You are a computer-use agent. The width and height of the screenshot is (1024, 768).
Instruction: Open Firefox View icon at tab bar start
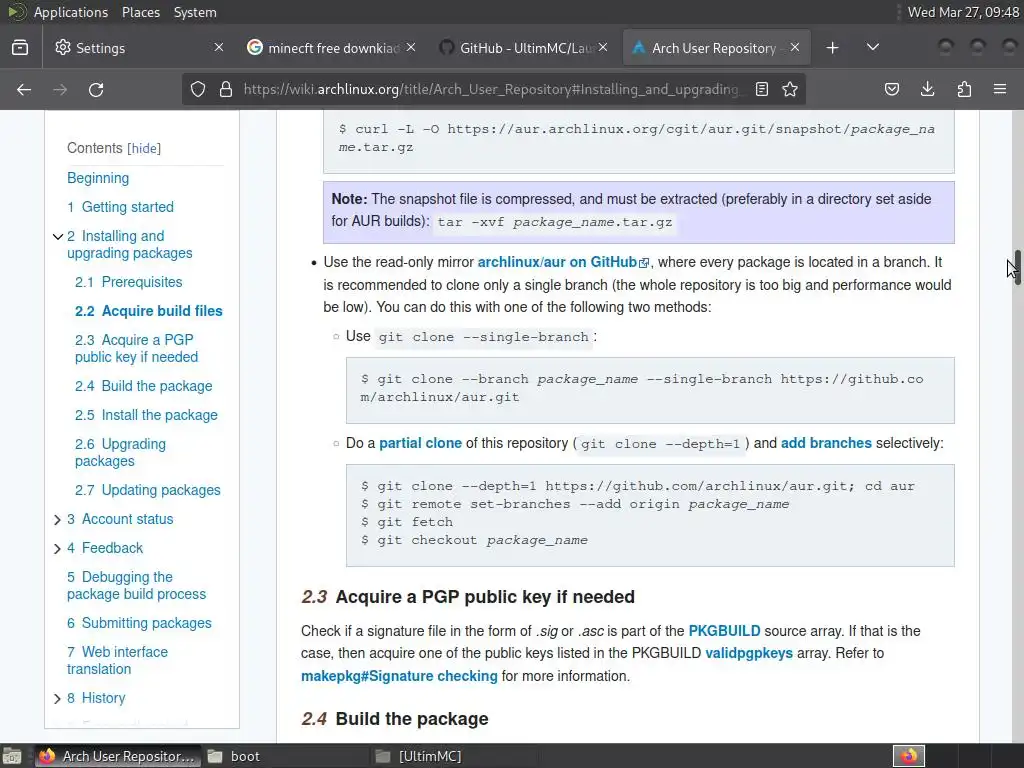pyautogui.click(x=20, y=48)
